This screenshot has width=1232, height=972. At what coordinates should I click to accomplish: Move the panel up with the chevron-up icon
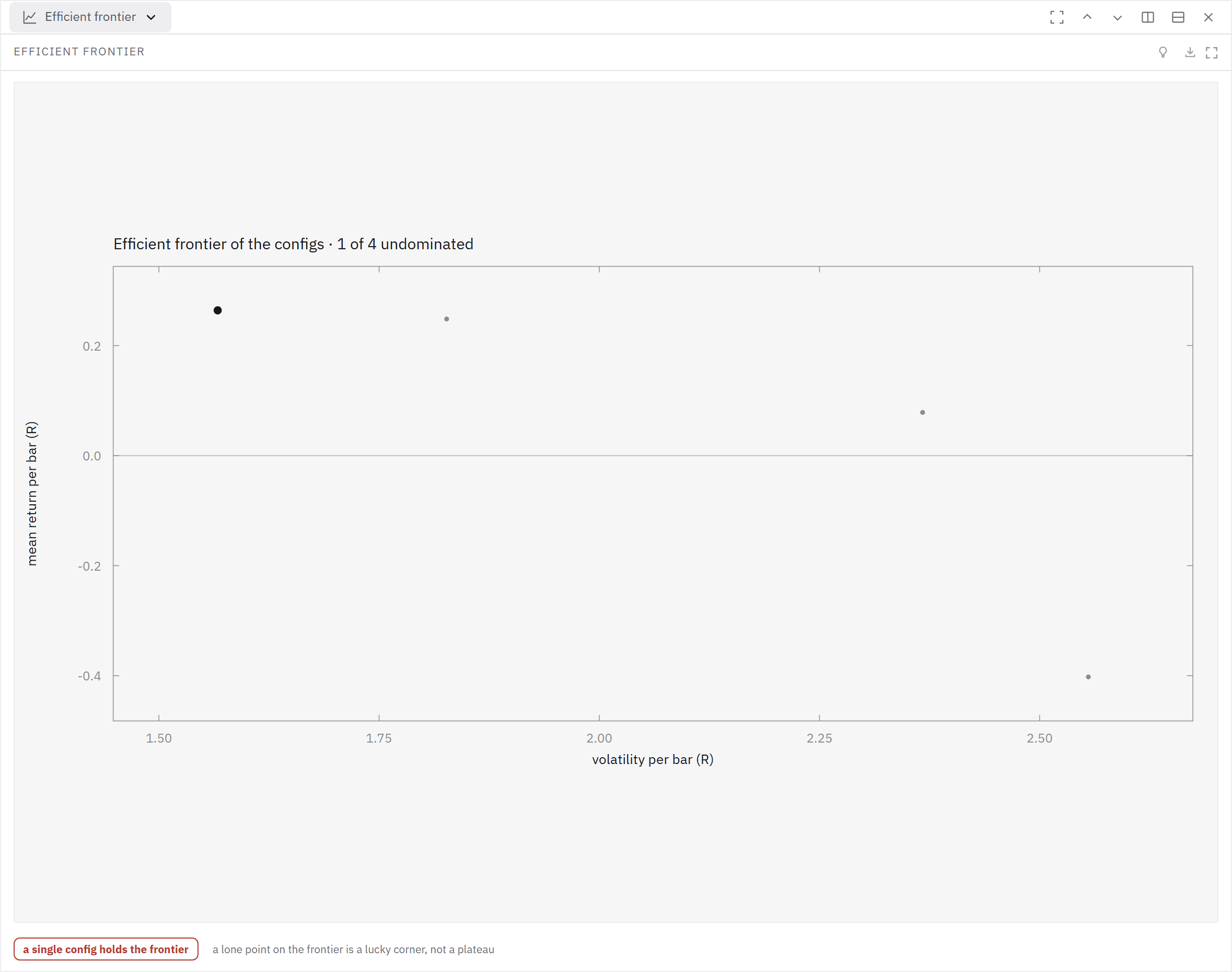1087,17
